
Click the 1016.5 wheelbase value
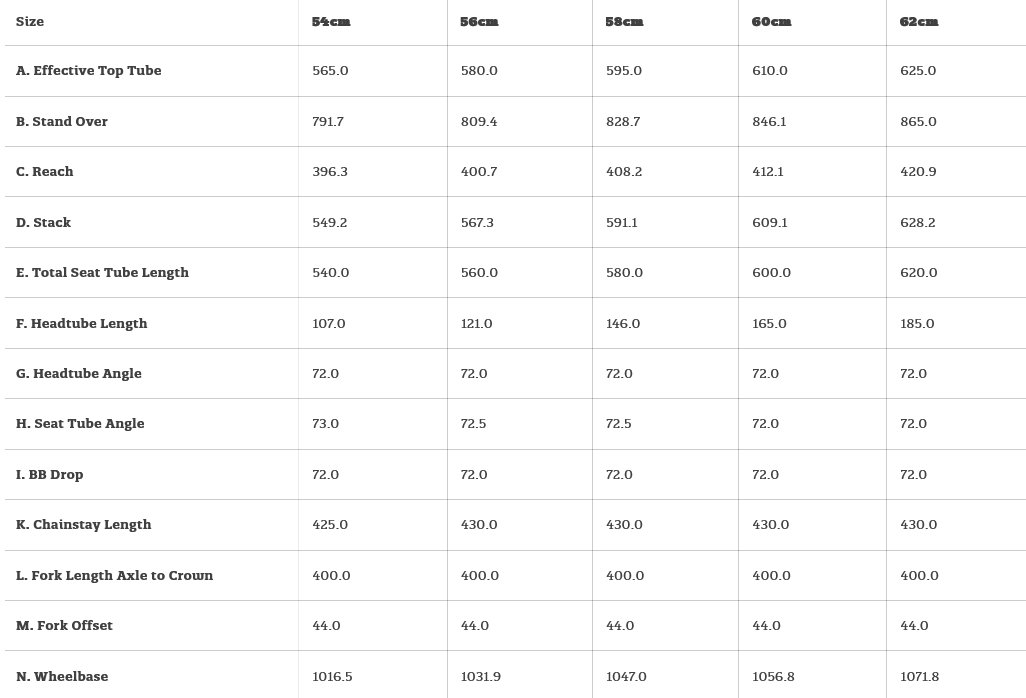pyautogui.click(x=332, y=677)
